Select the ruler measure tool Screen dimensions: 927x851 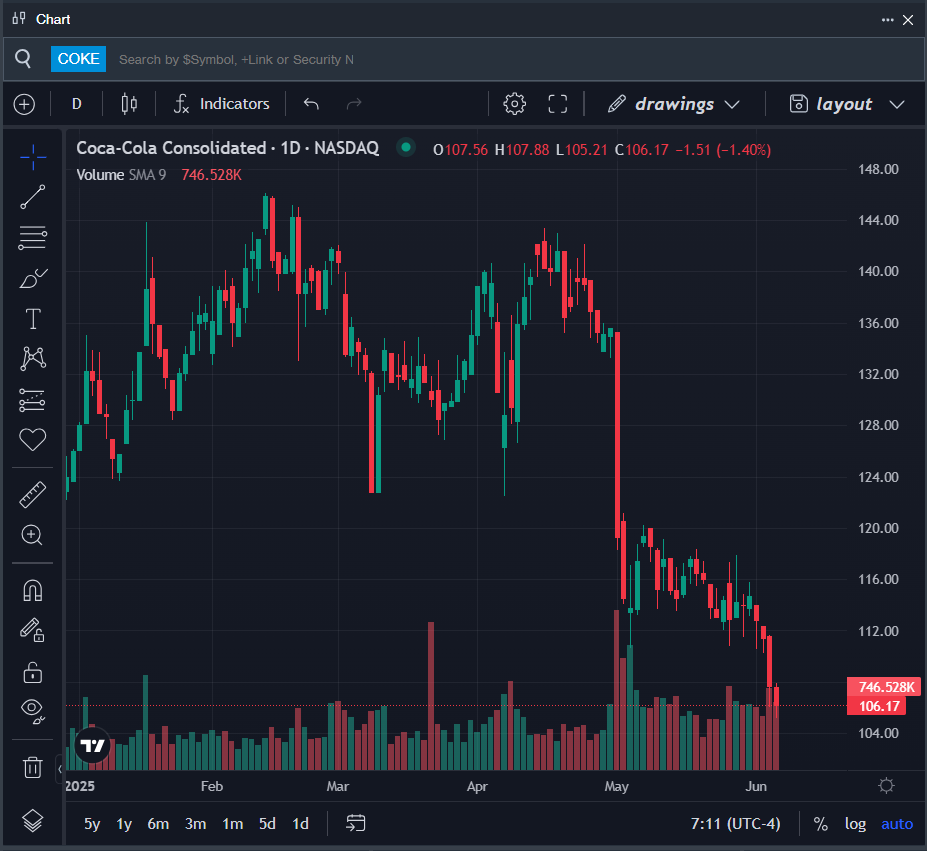click(33, 495)
